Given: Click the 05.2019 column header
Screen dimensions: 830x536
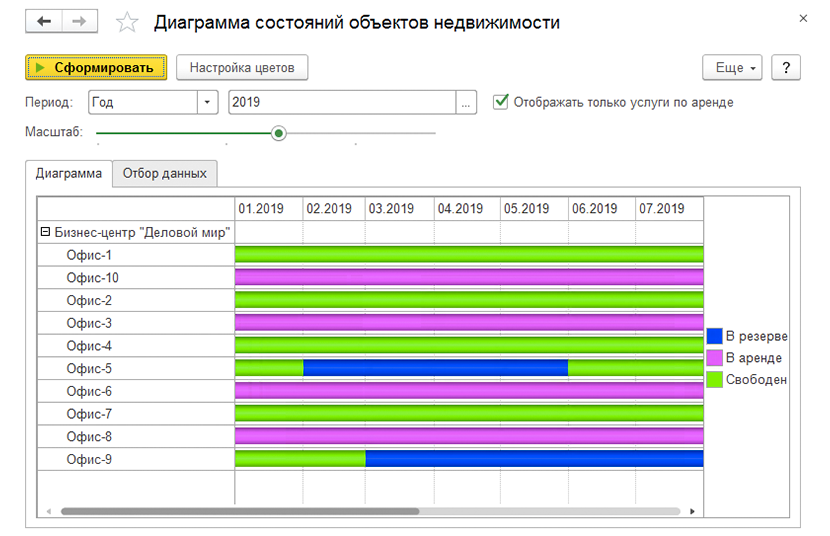Looking at the screenshot, I should (535, 208).
